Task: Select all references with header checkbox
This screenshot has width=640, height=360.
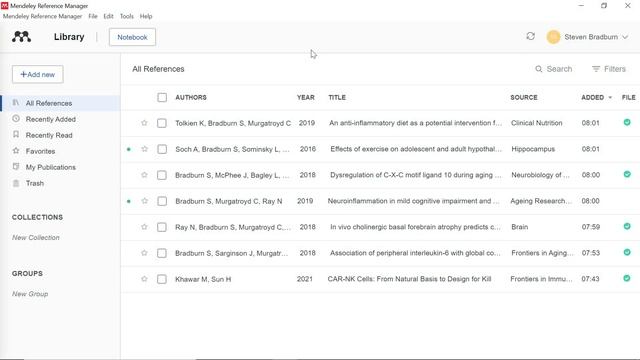Action: [162, 97]
